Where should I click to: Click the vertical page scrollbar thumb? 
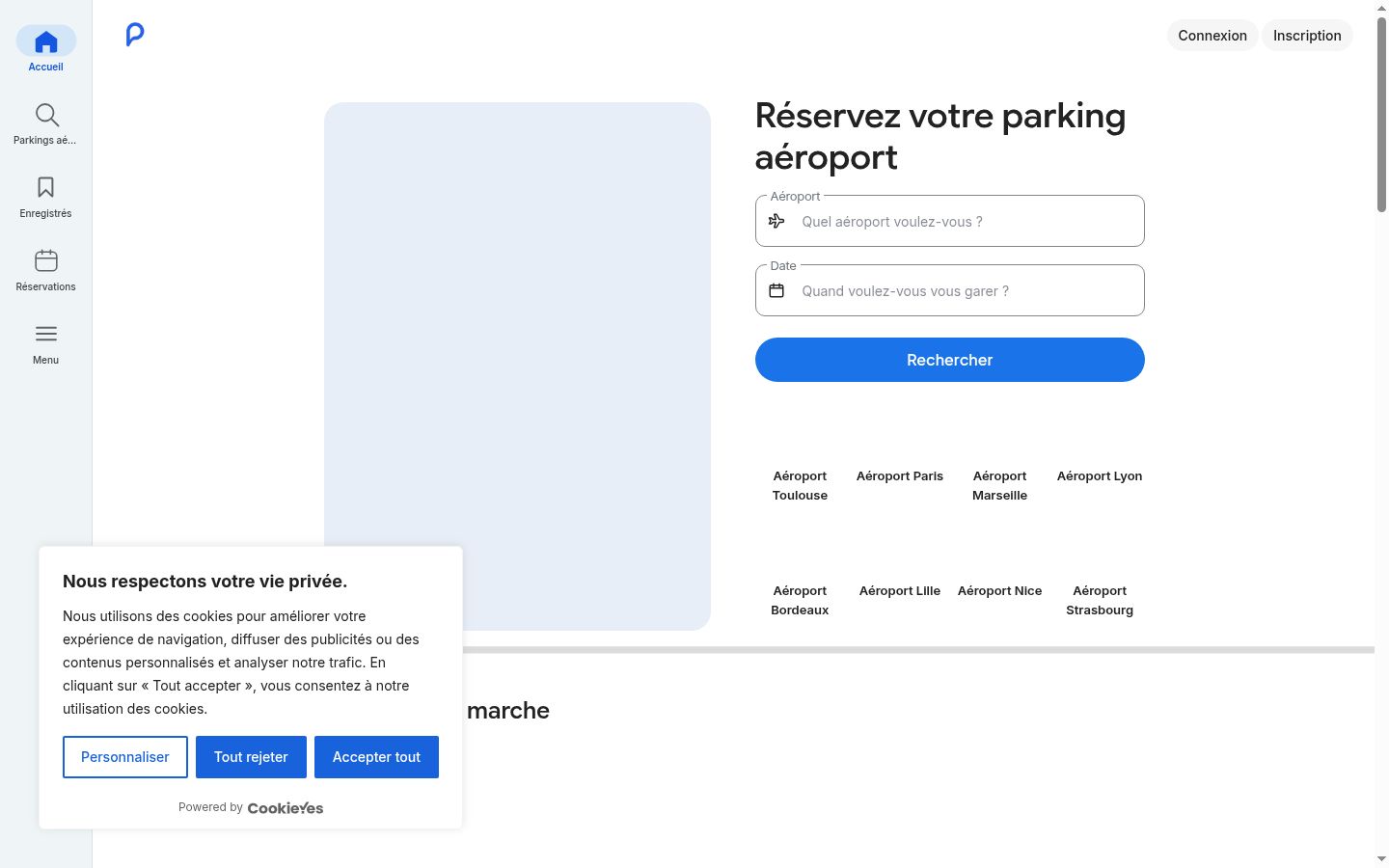click(x=1381, y=114)
